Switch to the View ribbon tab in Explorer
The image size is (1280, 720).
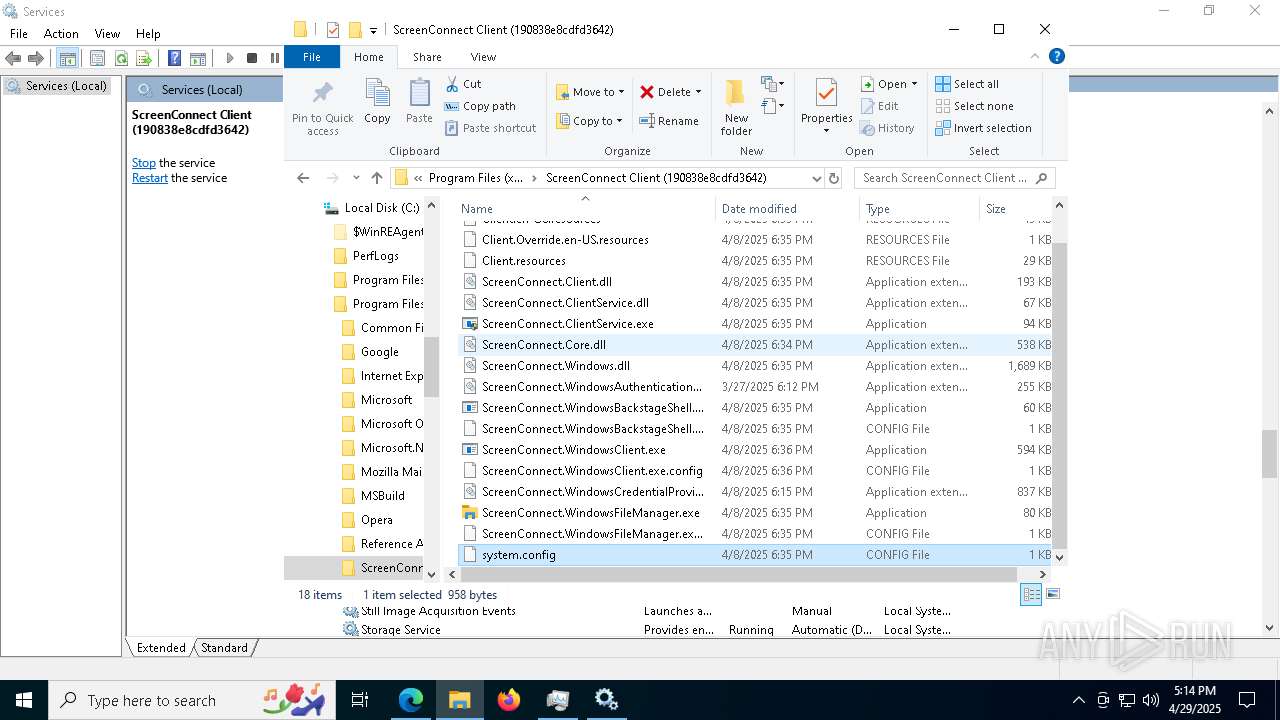point(483,57)
